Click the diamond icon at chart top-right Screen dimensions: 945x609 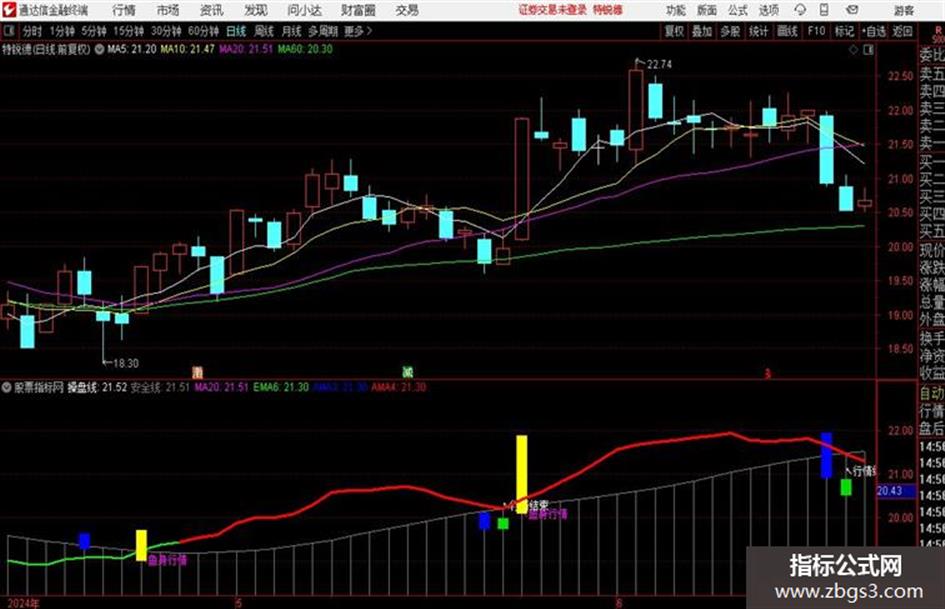point(853,50)
